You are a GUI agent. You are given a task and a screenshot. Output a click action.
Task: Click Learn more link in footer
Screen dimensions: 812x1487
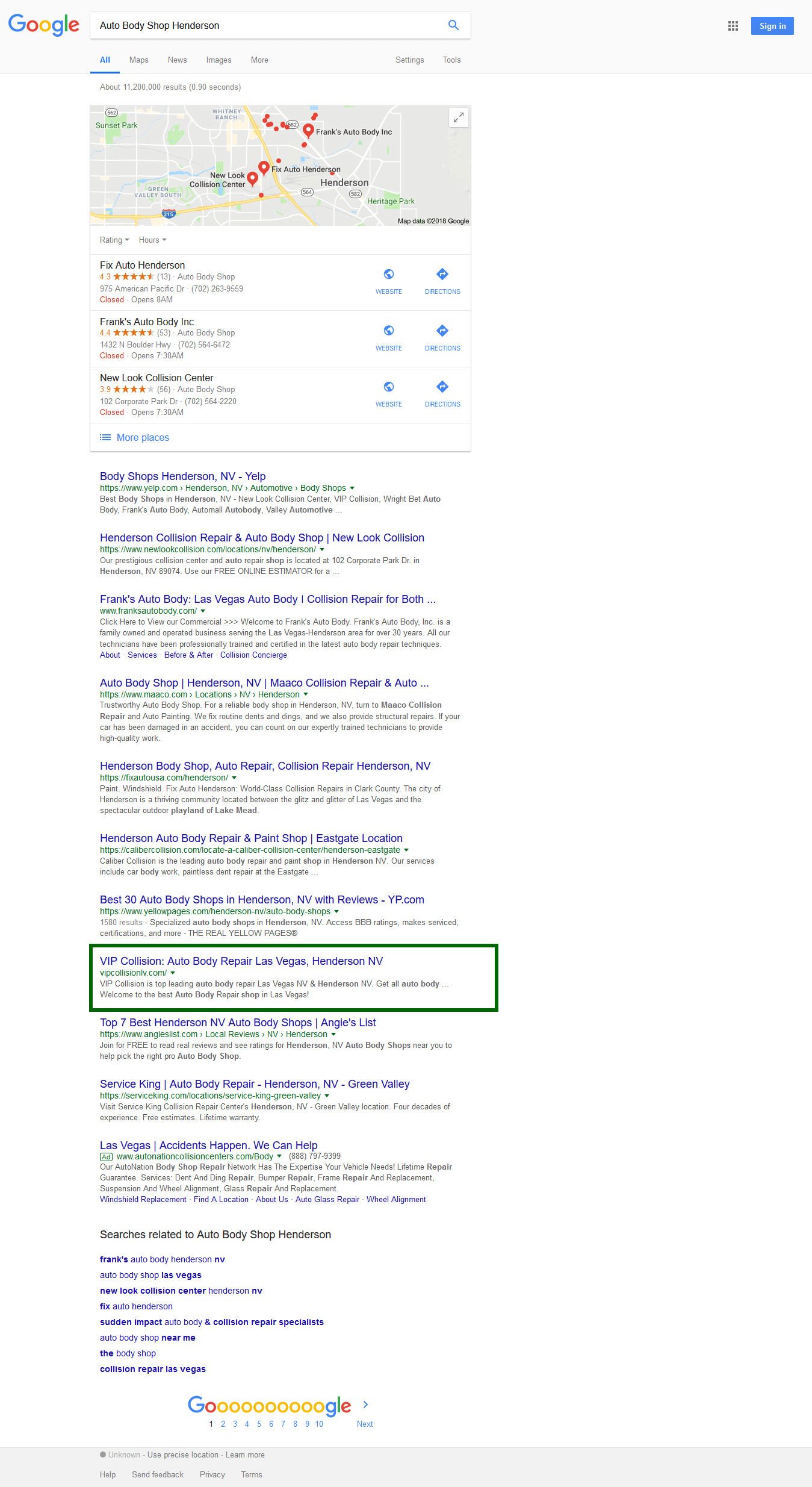click(245, 1455)
